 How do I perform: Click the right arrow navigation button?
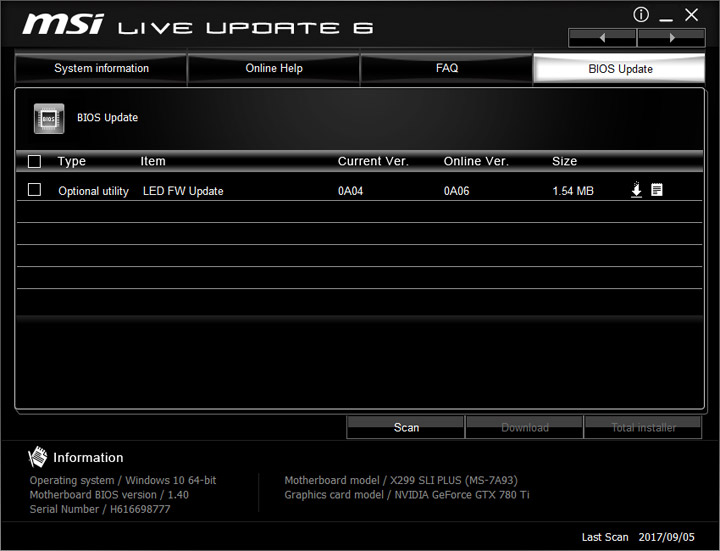coord(671,38)
